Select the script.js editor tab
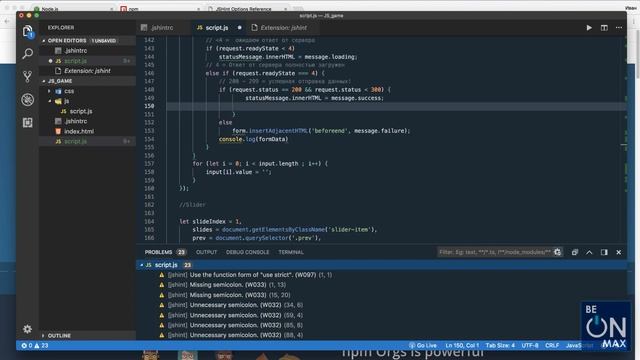640x360 pixels. pyautogui.click(x=217, y=28)
